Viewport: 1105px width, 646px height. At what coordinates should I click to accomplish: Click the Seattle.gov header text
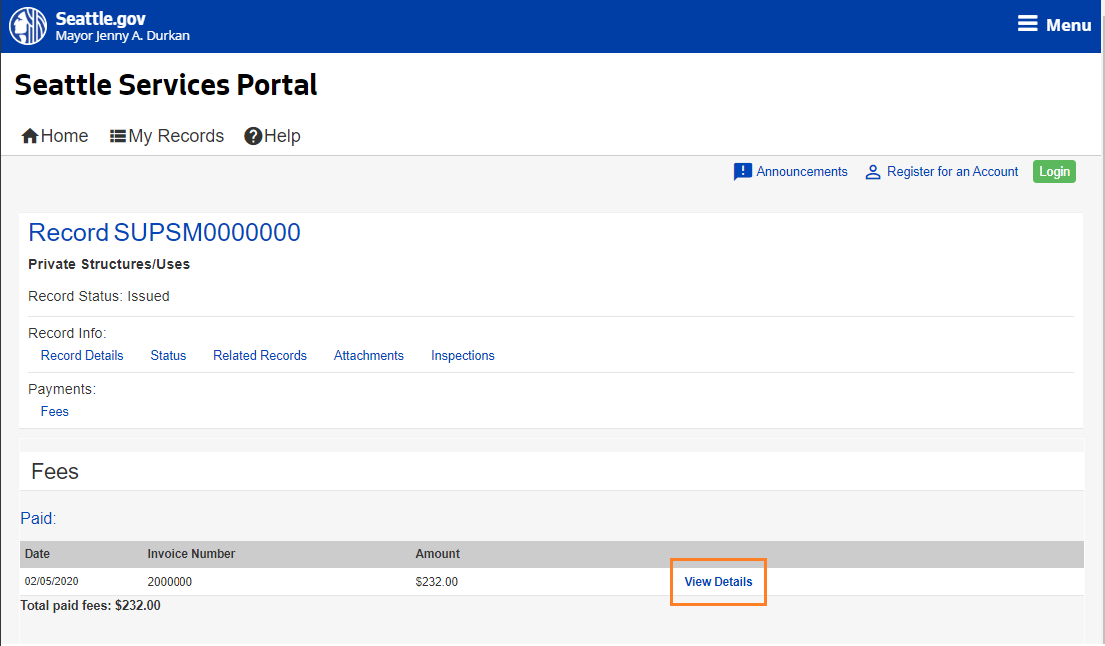[100, 19]
